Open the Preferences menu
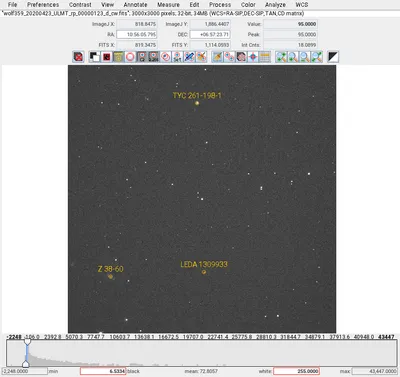Viewport: 400px width, 377px height. tap(43, 5)
